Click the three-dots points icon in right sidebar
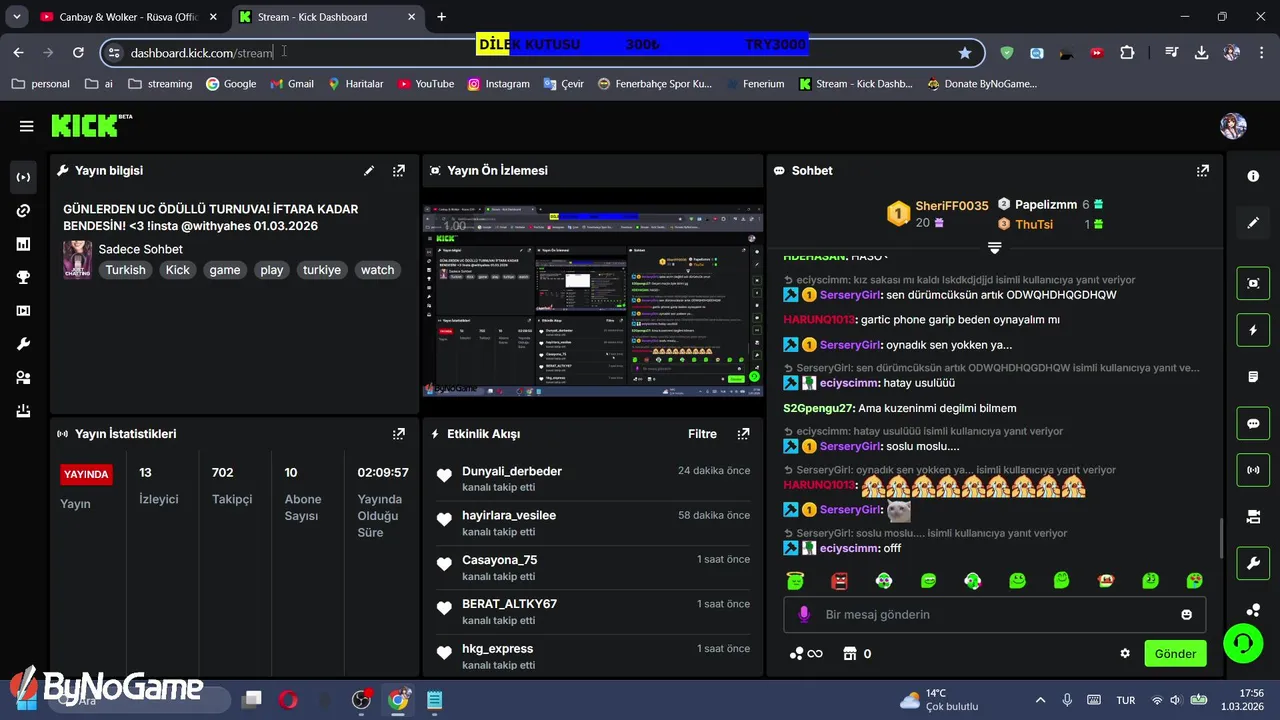Image resolution: width=1280 pixels, height=720 pixels. pos(1253,610)
